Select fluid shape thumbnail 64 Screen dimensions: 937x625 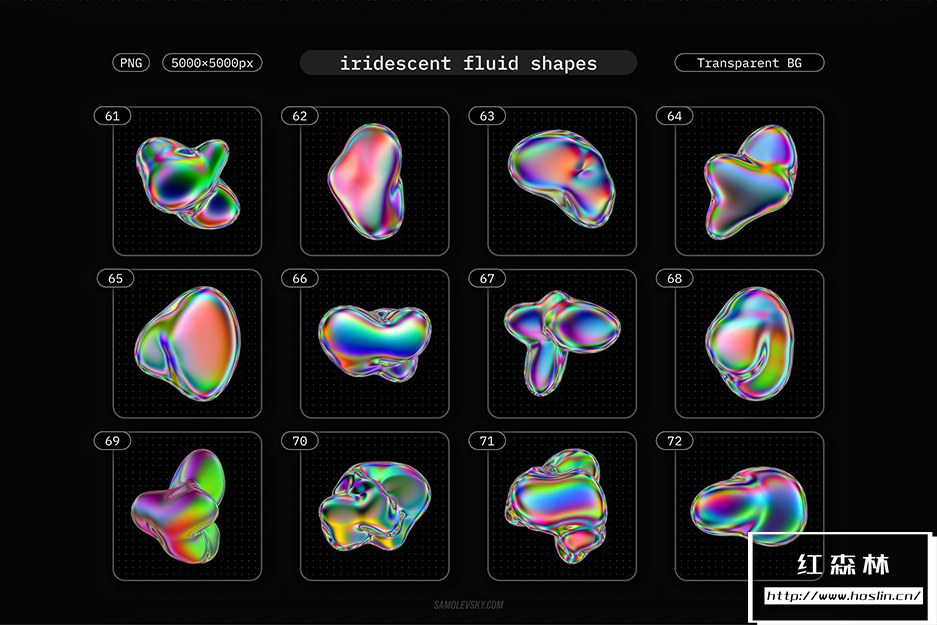point(749,181)
